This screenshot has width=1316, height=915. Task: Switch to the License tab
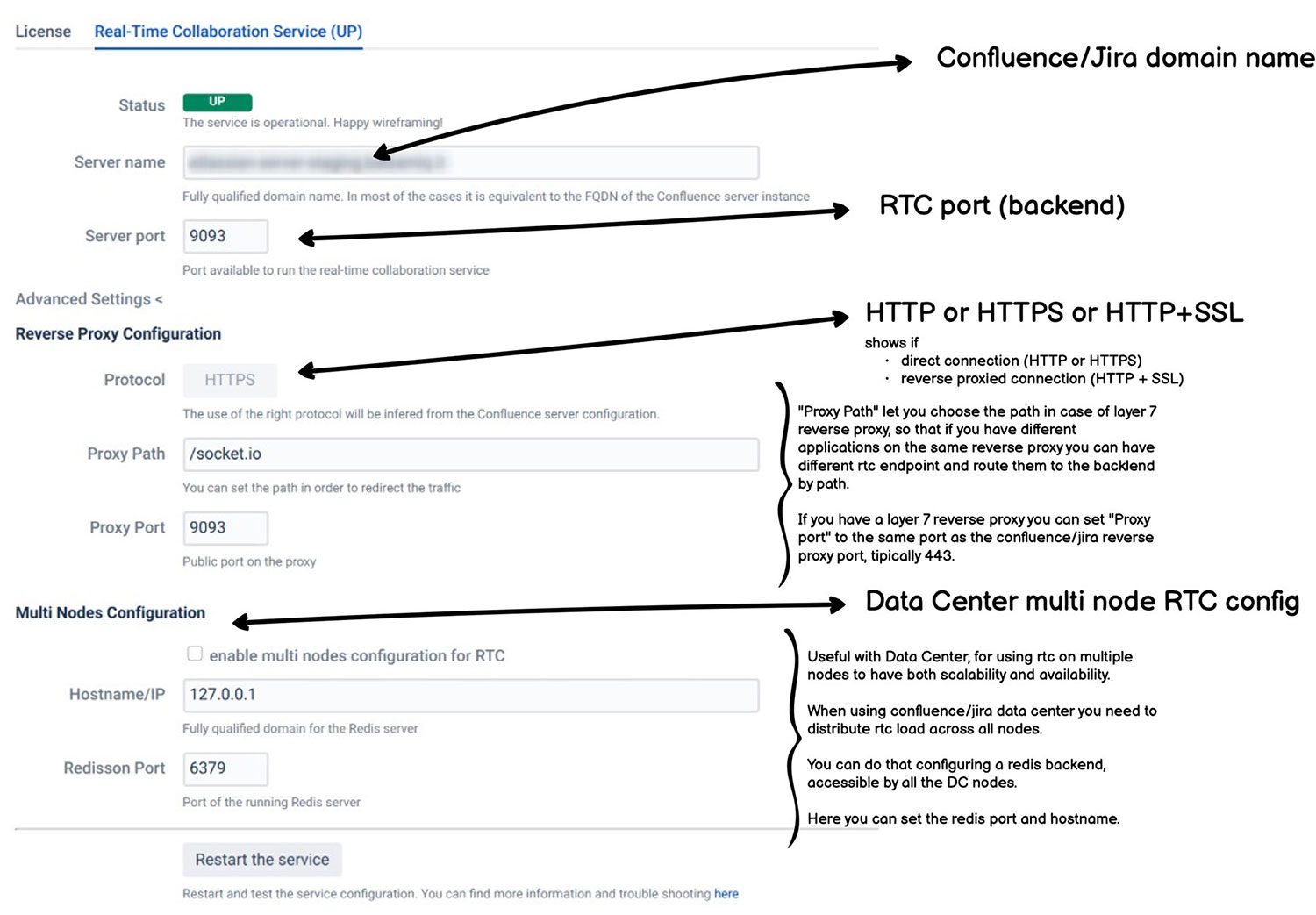(x=43, y=32)
